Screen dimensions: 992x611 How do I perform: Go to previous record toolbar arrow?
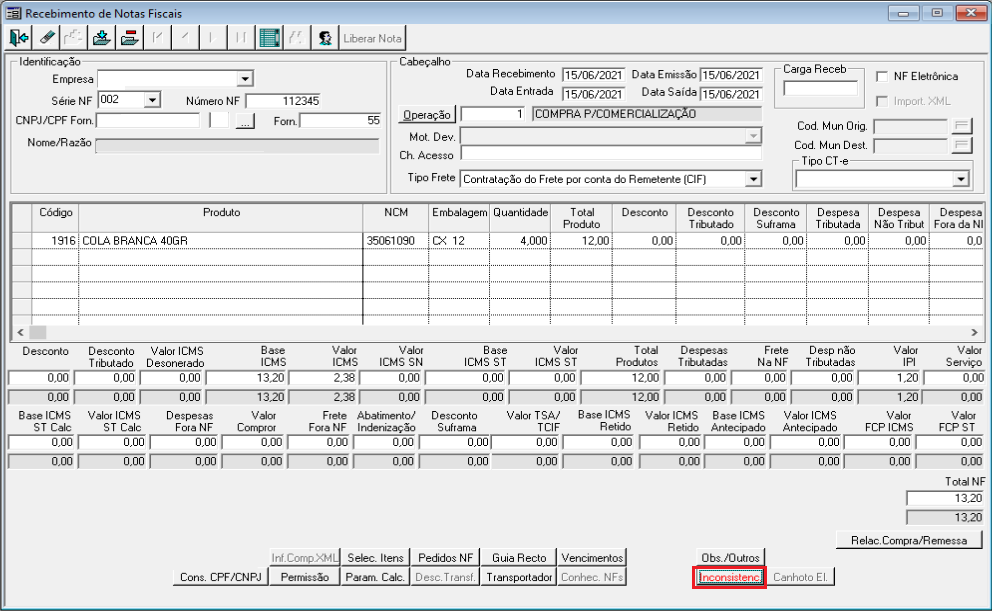pos(185,38)
